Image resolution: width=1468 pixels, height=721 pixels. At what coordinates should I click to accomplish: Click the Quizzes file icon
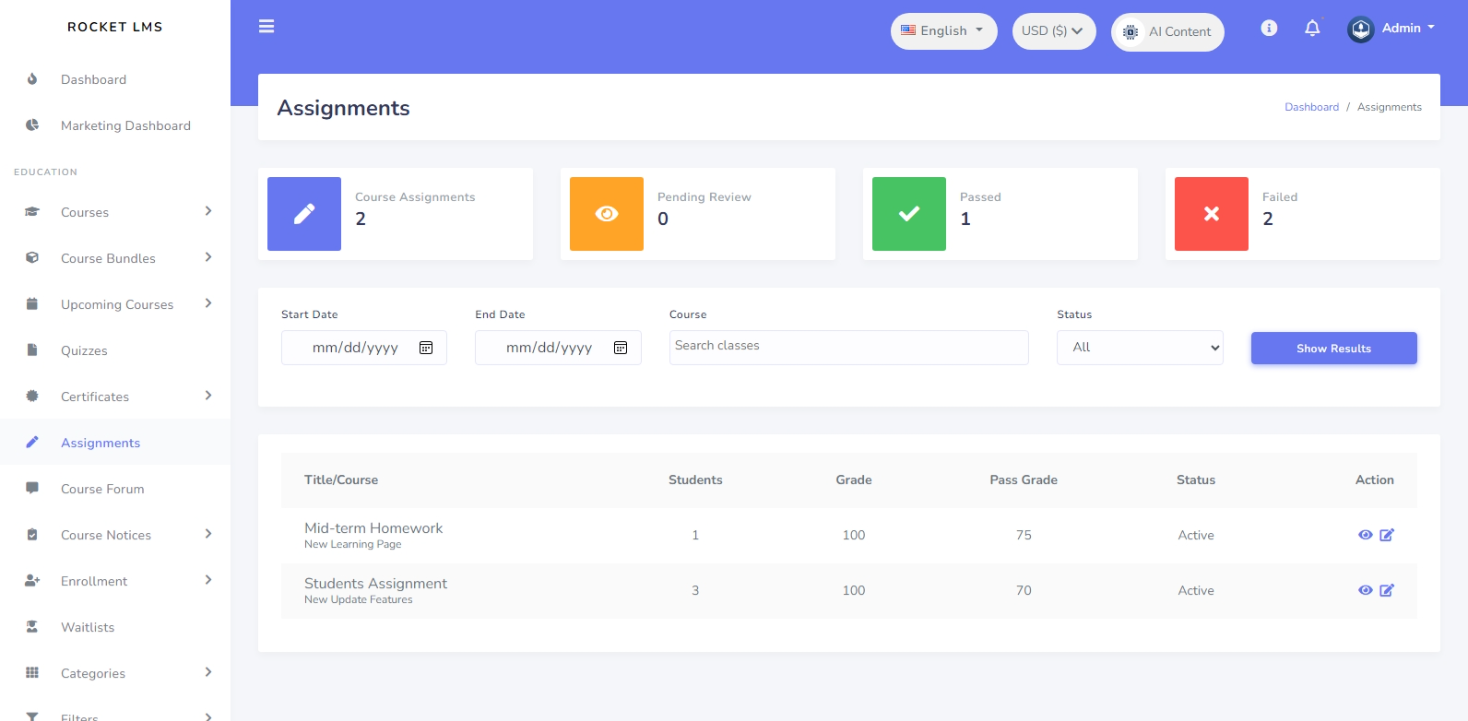point(32,350)
